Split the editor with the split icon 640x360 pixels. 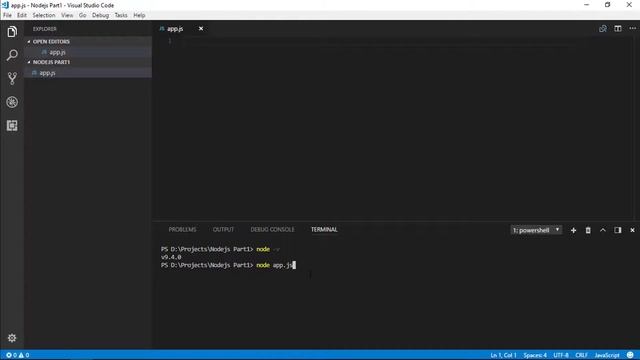point(618,29)
